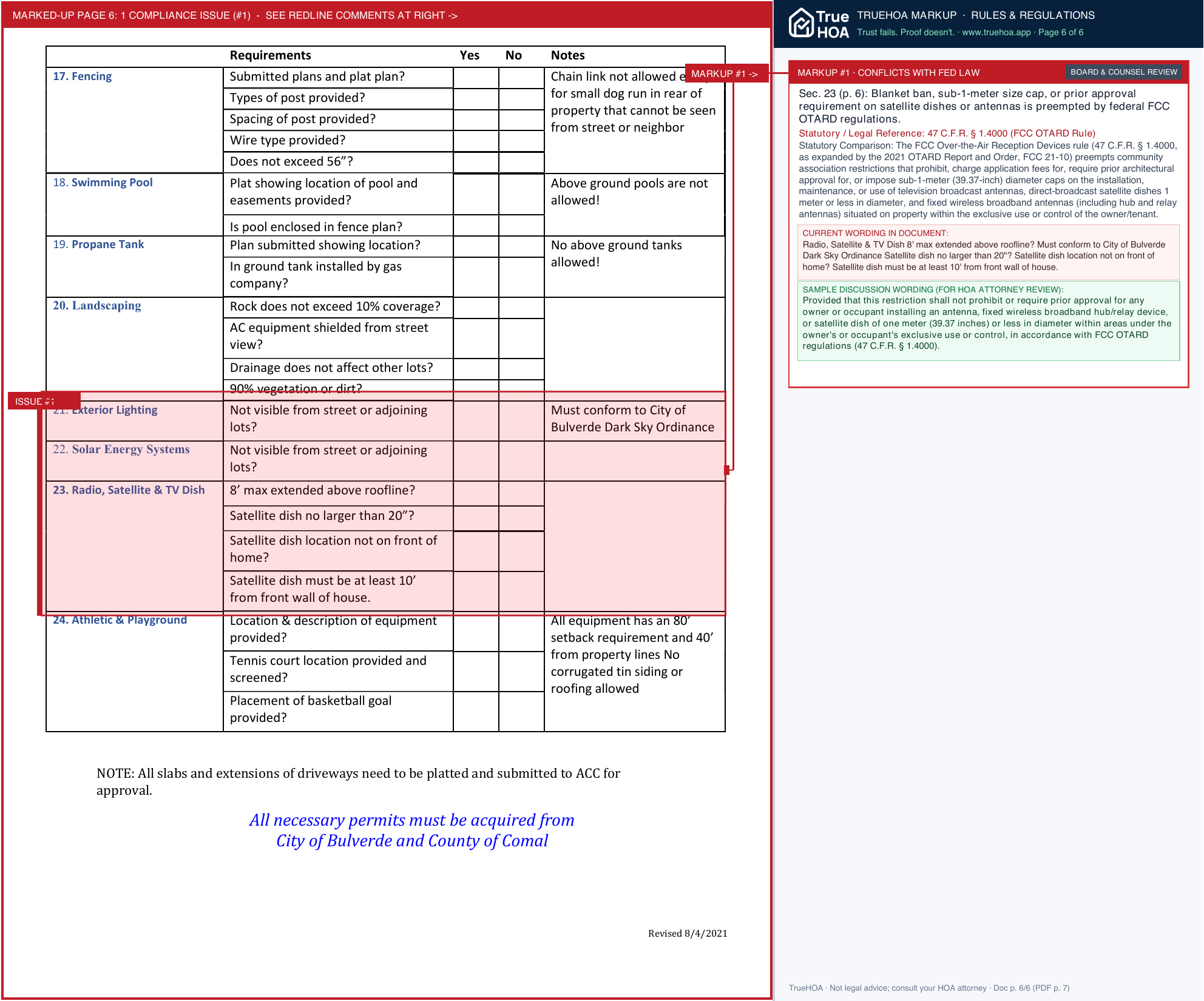
Task: Check the No box for 'Tennis court location provided and screened?'
Action: coord(521,672)
